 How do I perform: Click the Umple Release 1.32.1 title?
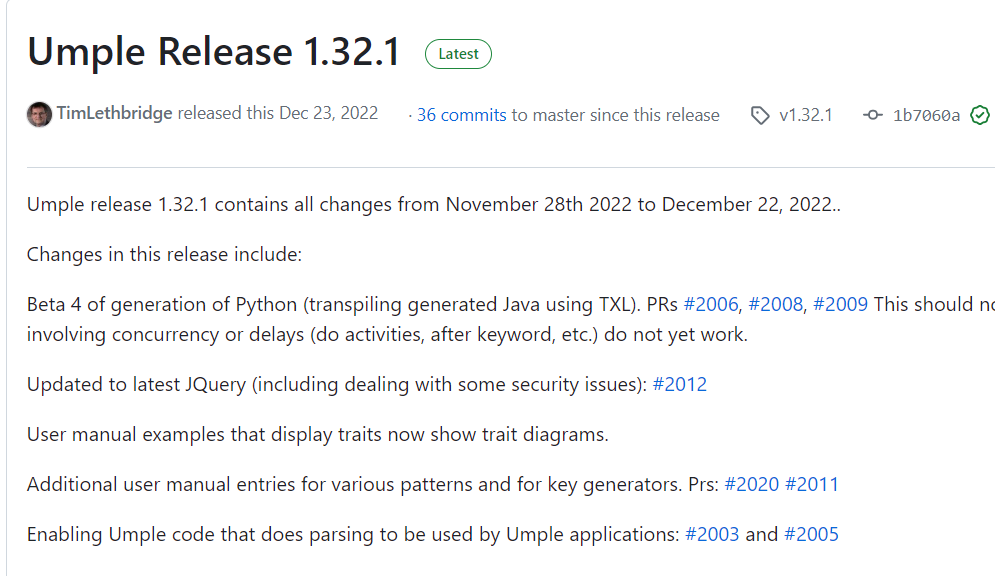point(214,51)
